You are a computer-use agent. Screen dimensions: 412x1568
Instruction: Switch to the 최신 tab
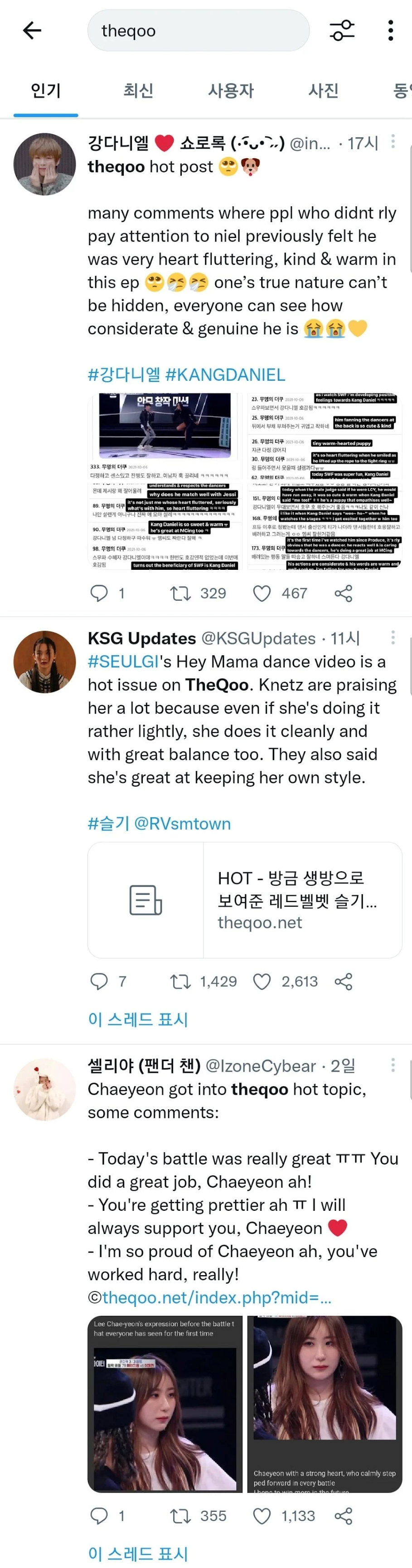coord(138,91)
